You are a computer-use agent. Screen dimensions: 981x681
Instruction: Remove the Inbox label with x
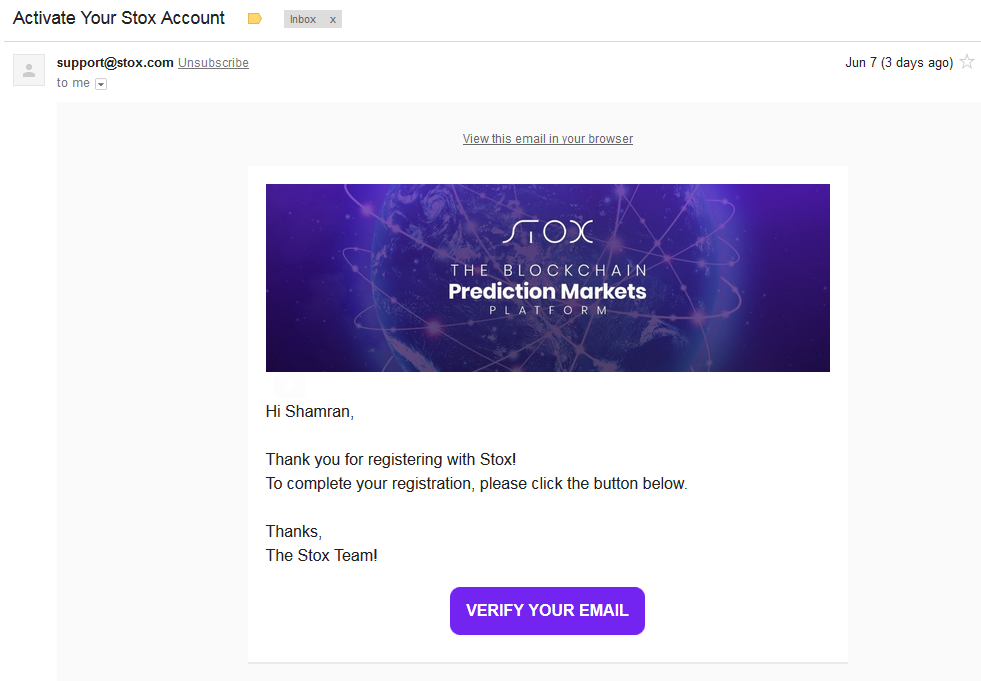(333, 20)
